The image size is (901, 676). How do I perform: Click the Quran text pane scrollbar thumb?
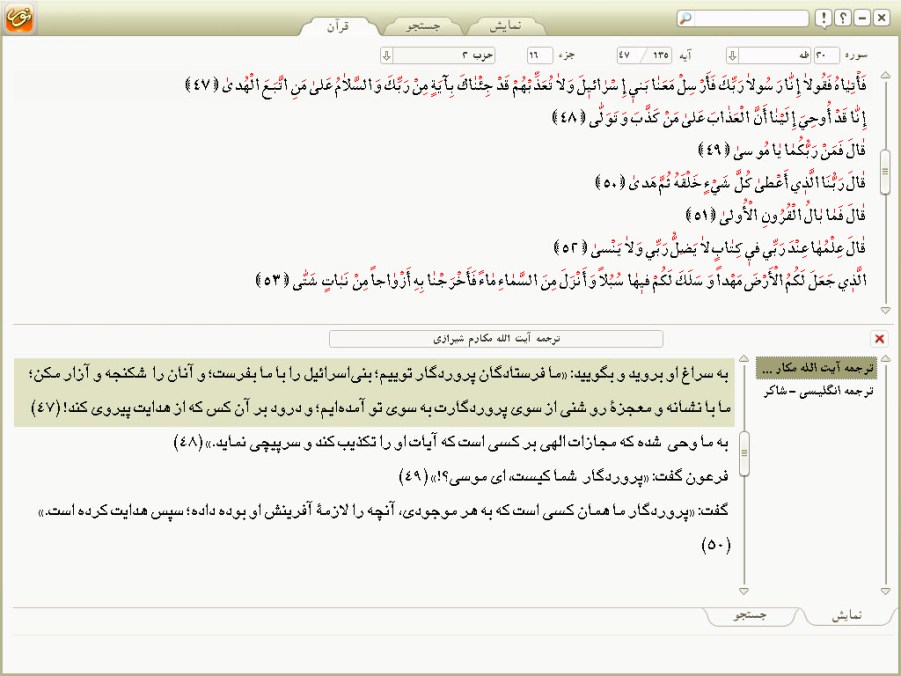[x=885, y=171]
